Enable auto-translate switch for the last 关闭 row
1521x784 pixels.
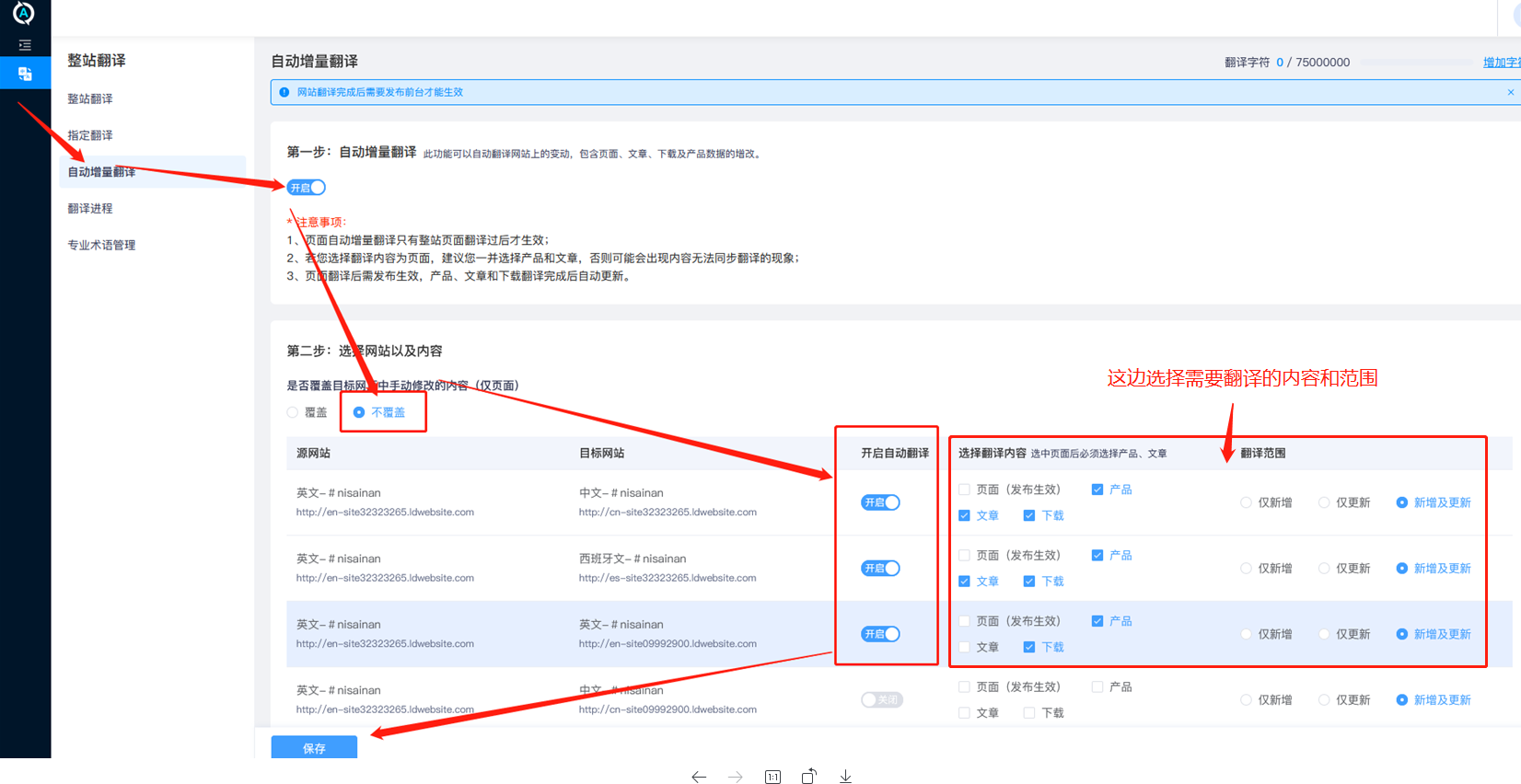(x=881, y=700)
